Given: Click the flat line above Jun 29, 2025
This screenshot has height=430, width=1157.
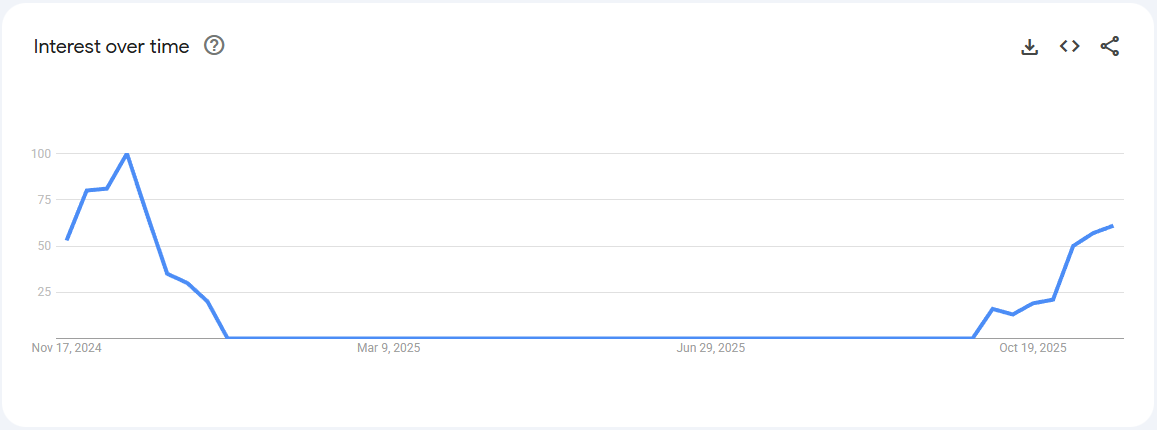Looking at the screenshot, I should pyautogui.click(x=711, y=338).
